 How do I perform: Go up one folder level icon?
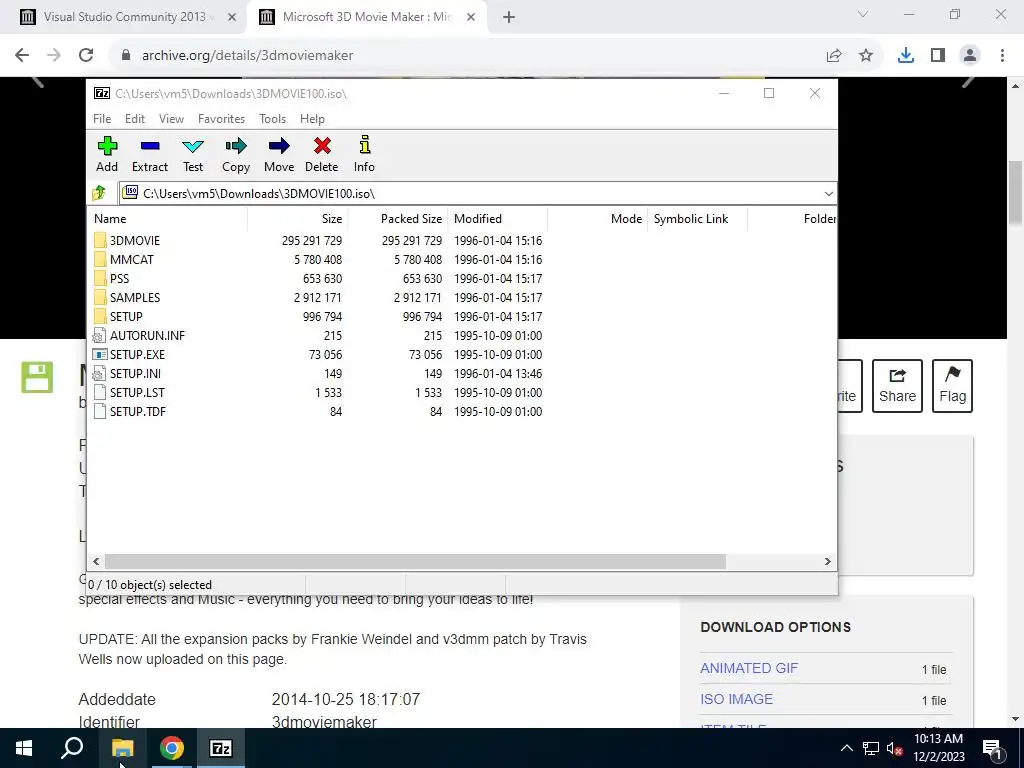click(99, 193)
